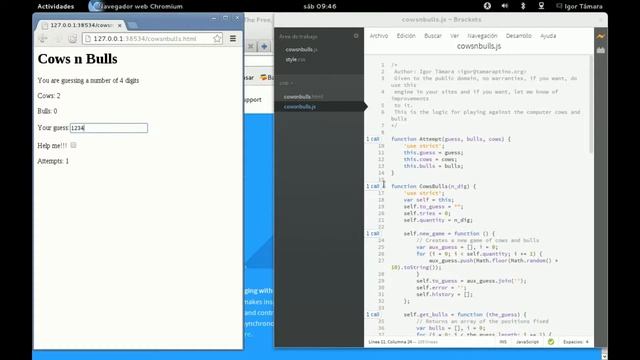The height and width of the screenshot is (360, 640).
Task: Click the Cows n Bulls heading
Action: (x=78, y=59)
